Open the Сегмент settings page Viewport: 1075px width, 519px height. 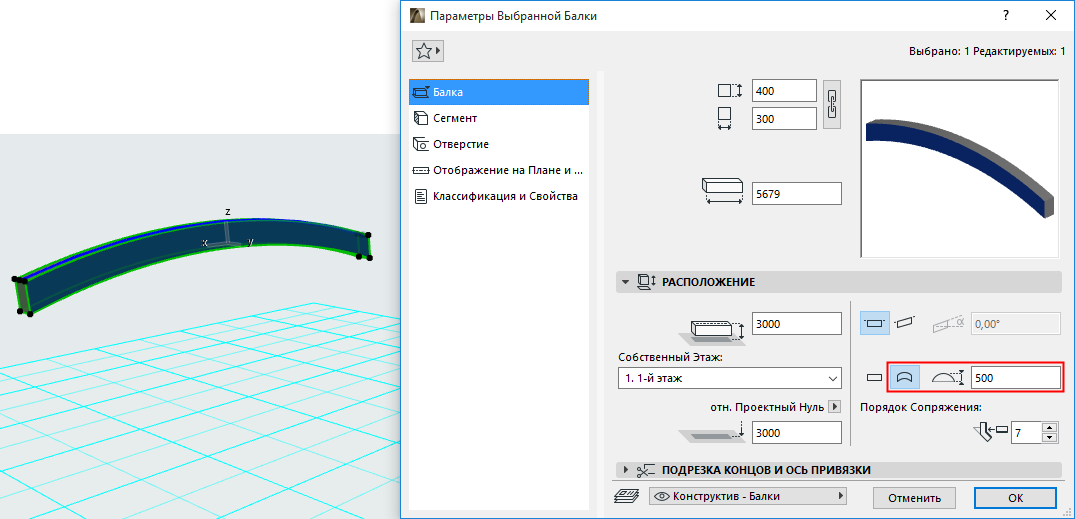tap(498, 118)
